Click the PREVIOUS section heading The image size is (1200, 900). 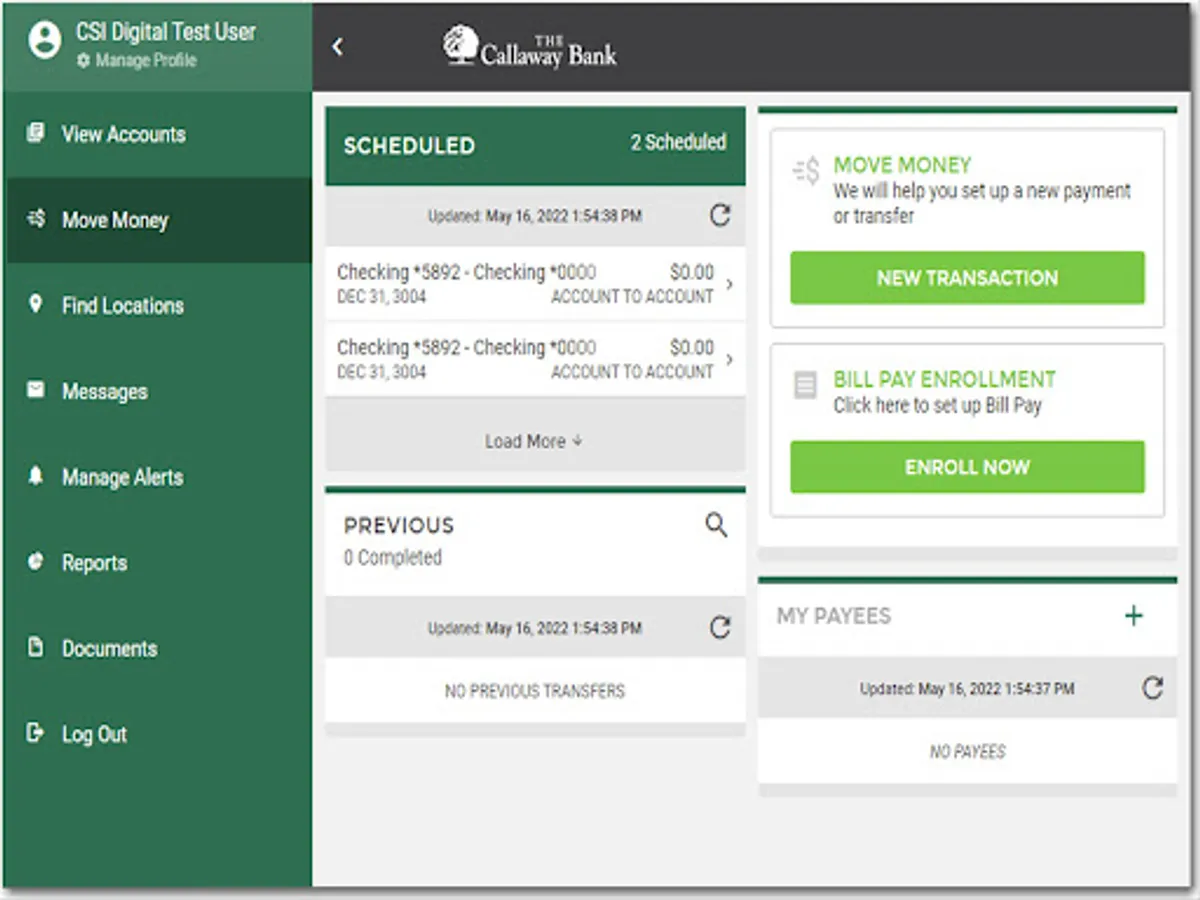(x=399, y=526)
